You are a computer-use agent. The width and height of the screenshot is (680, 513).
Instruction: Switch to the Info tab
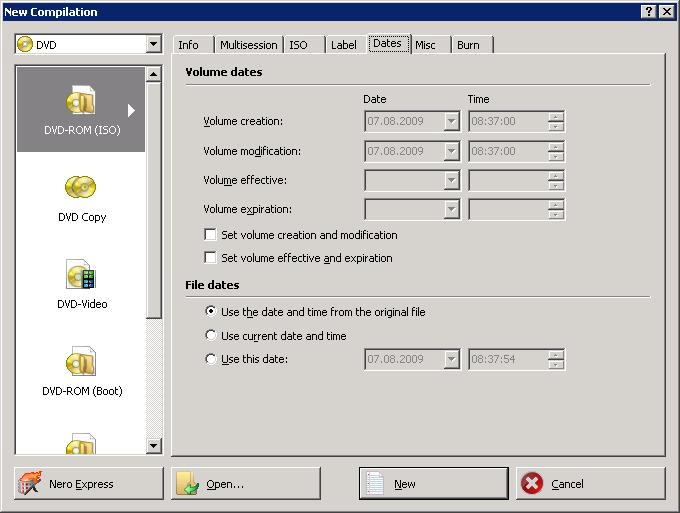pos(193,45)
